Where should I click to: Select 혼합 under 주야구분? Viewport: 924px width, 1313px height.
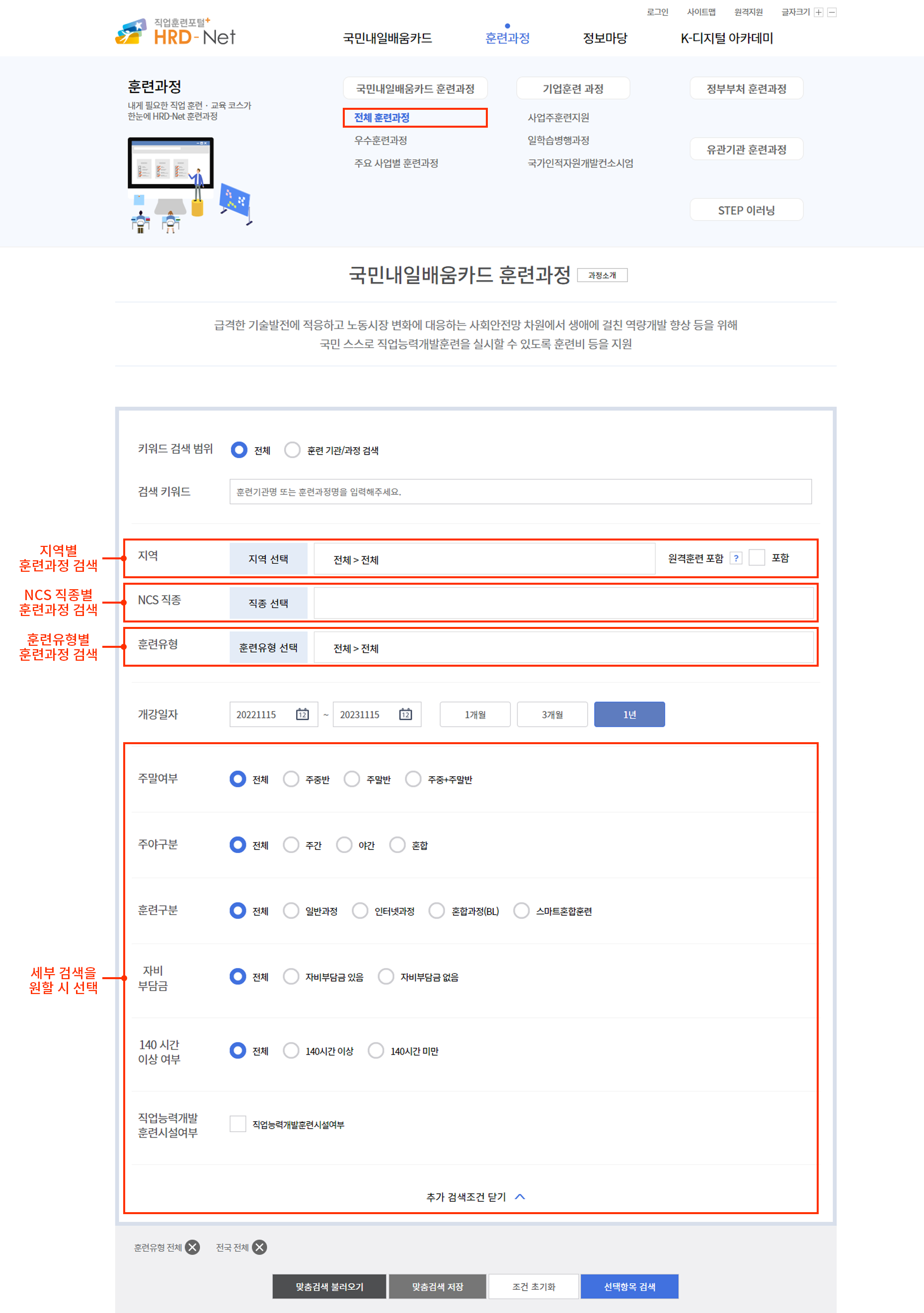coord(397,845)
